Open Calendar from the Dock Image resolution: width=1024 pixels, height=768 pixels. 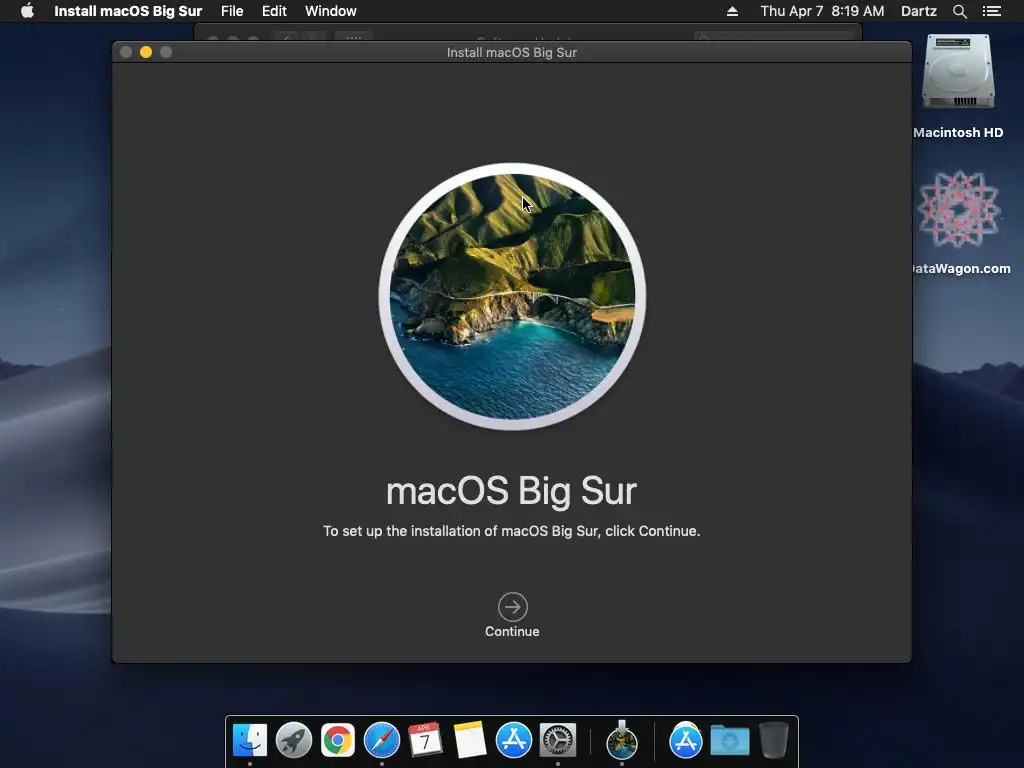pos(425,740)
